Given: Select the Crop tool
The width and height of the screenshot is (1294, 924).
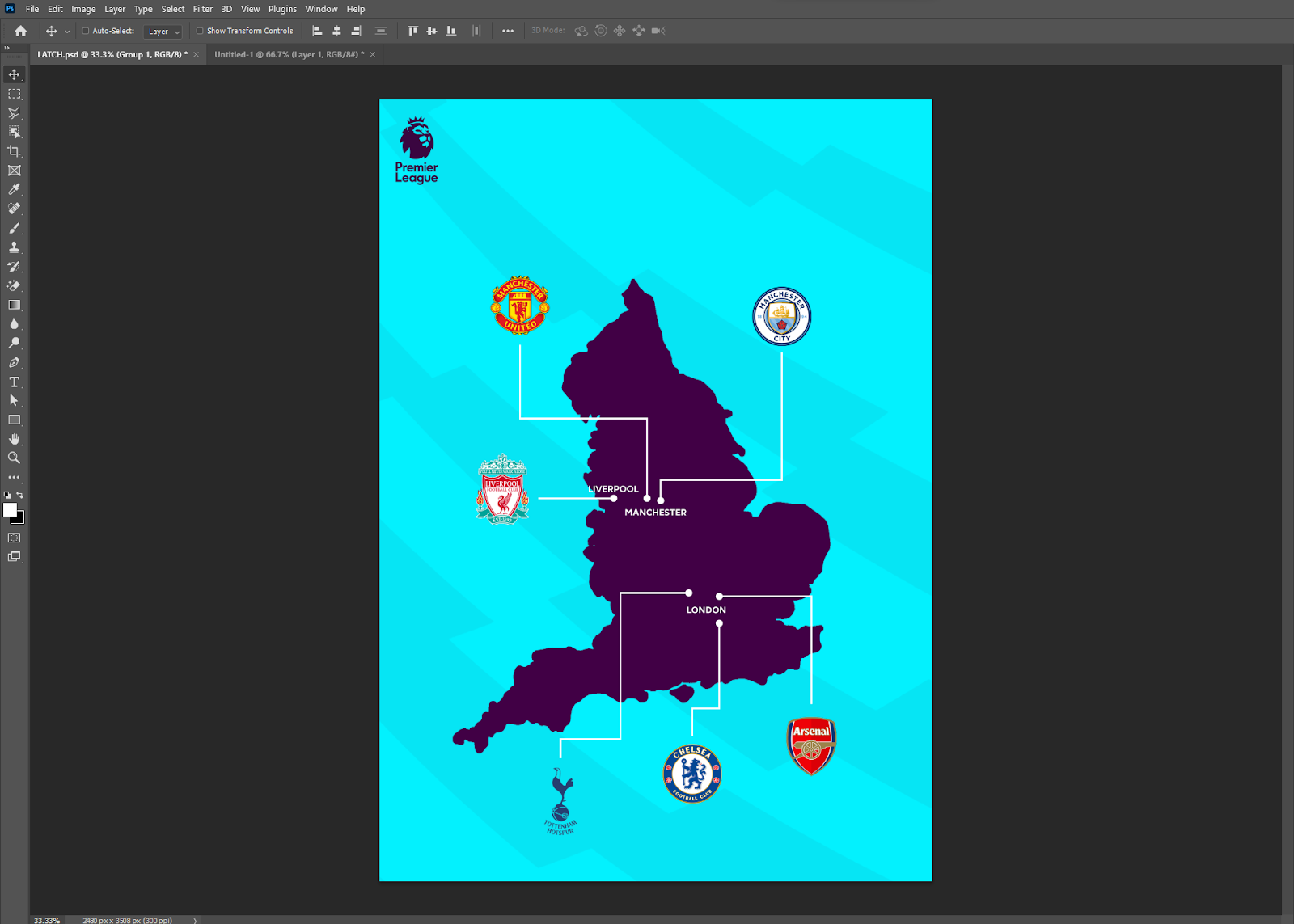Looking at the screenshot, I should click(15, 151).
